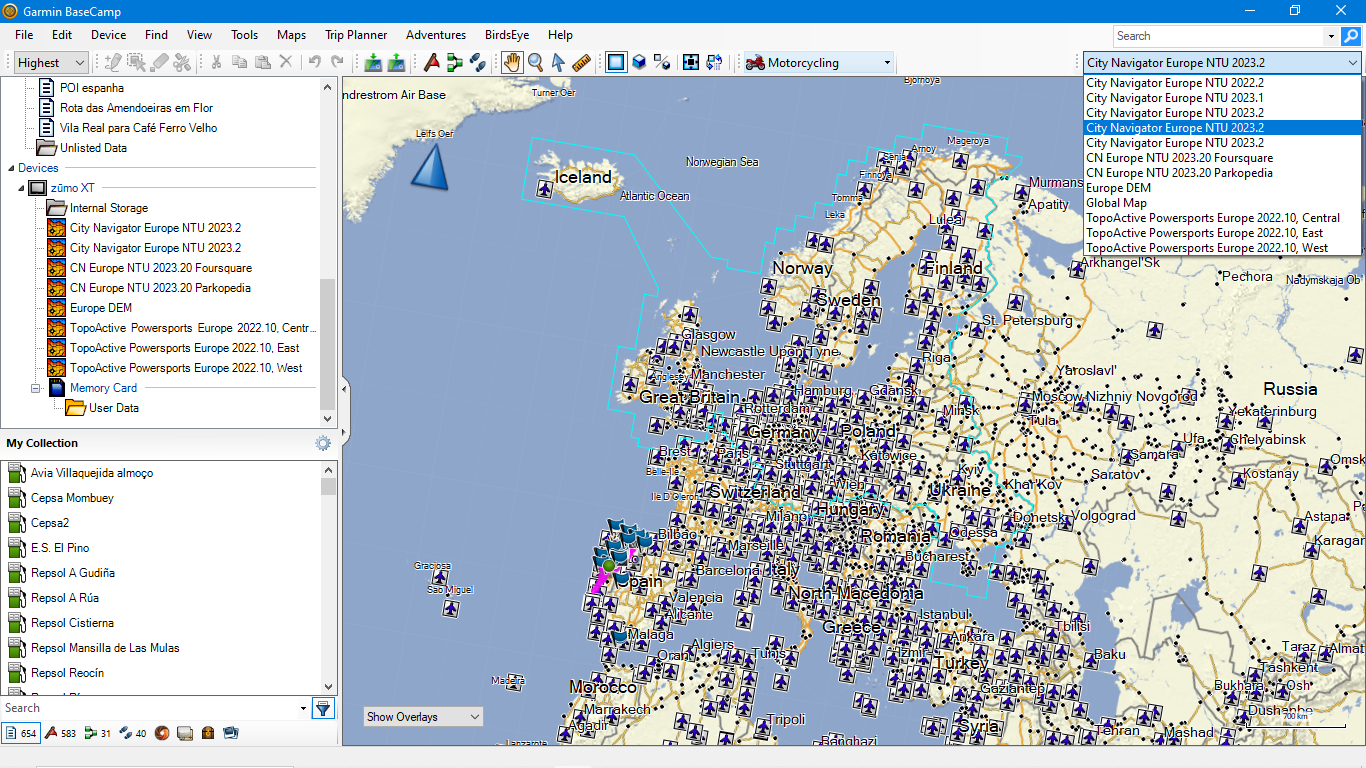Select the New Waypoint flag tool

[432, 62]
